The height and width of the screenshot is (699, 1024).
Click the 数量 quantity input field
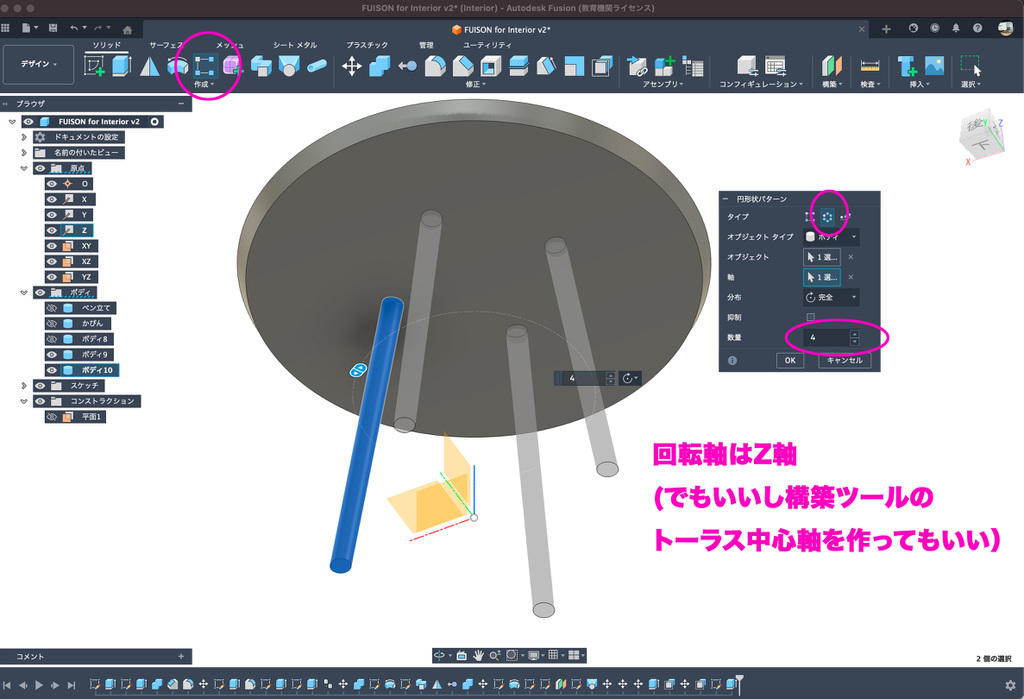pyautogui.click(x=826, y=338)
